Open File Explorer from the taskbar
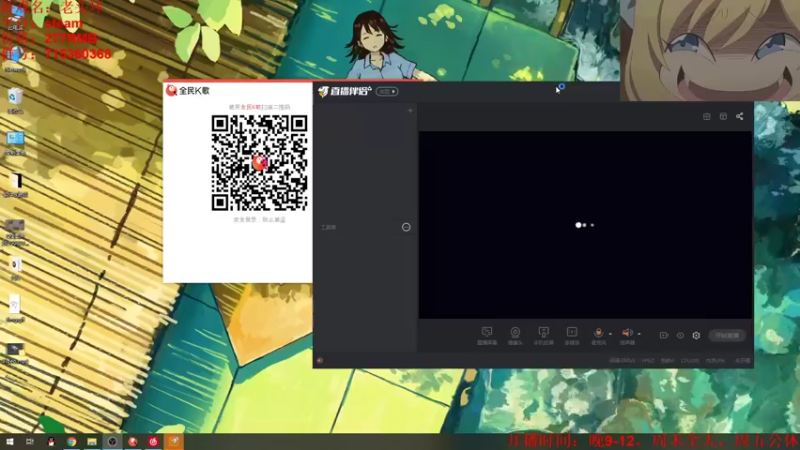This screenshot has height=450, width=800. coord(92,442)
